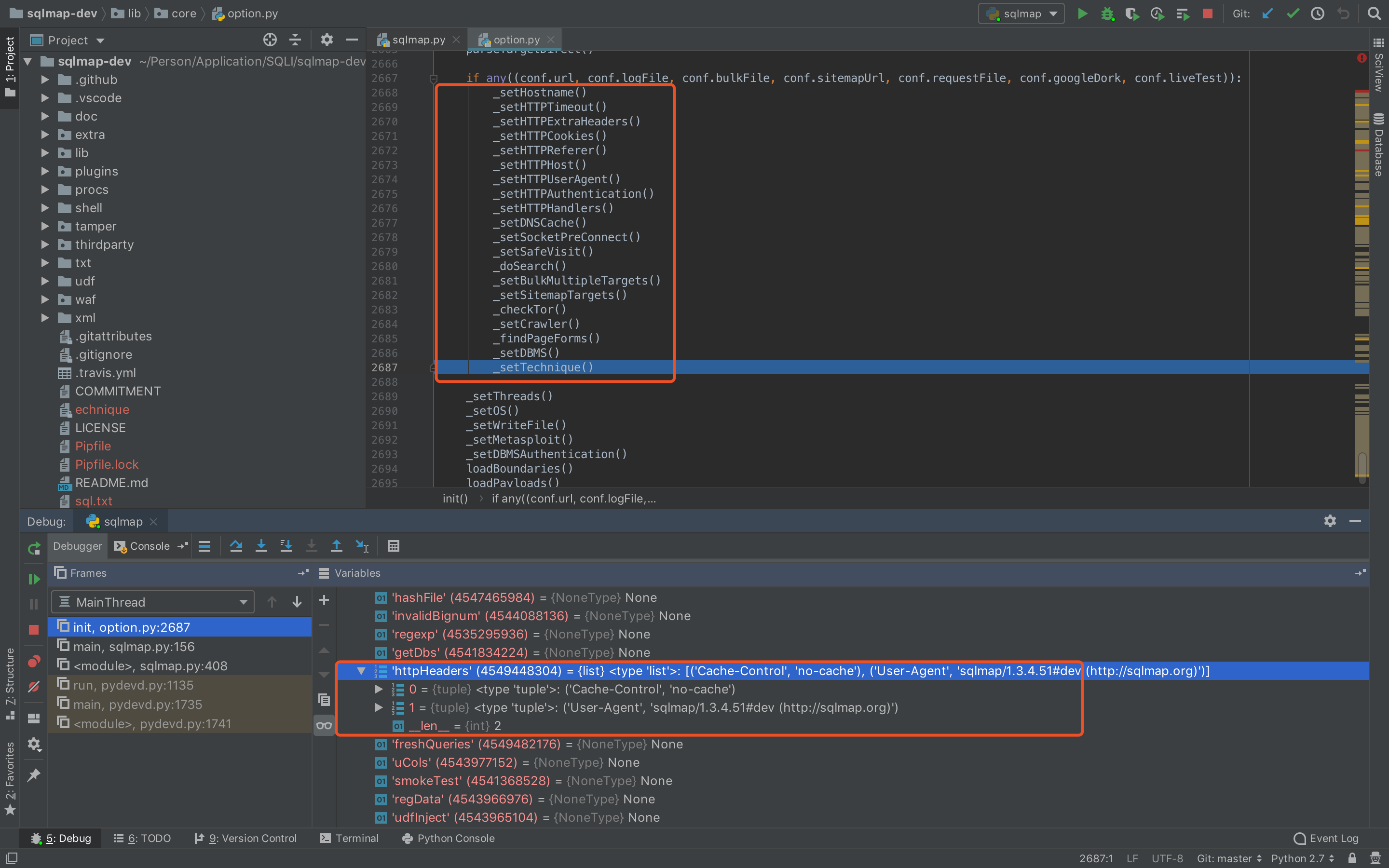The image size is (1389, 868).
Task: Open the search everywhere magnifier icon
Action: (x=1374, y=13)
